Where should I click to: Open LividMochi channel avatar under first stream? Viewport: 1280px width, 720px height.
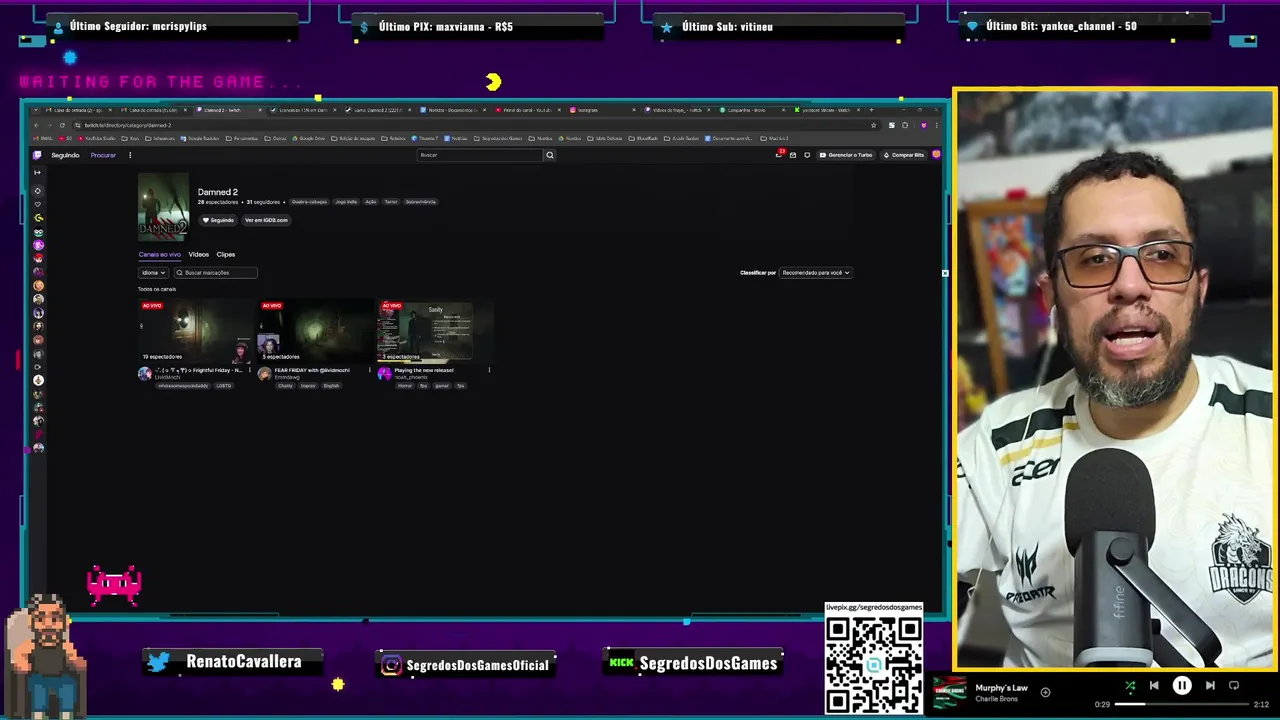pyautogui.click(x=145, y=373)
